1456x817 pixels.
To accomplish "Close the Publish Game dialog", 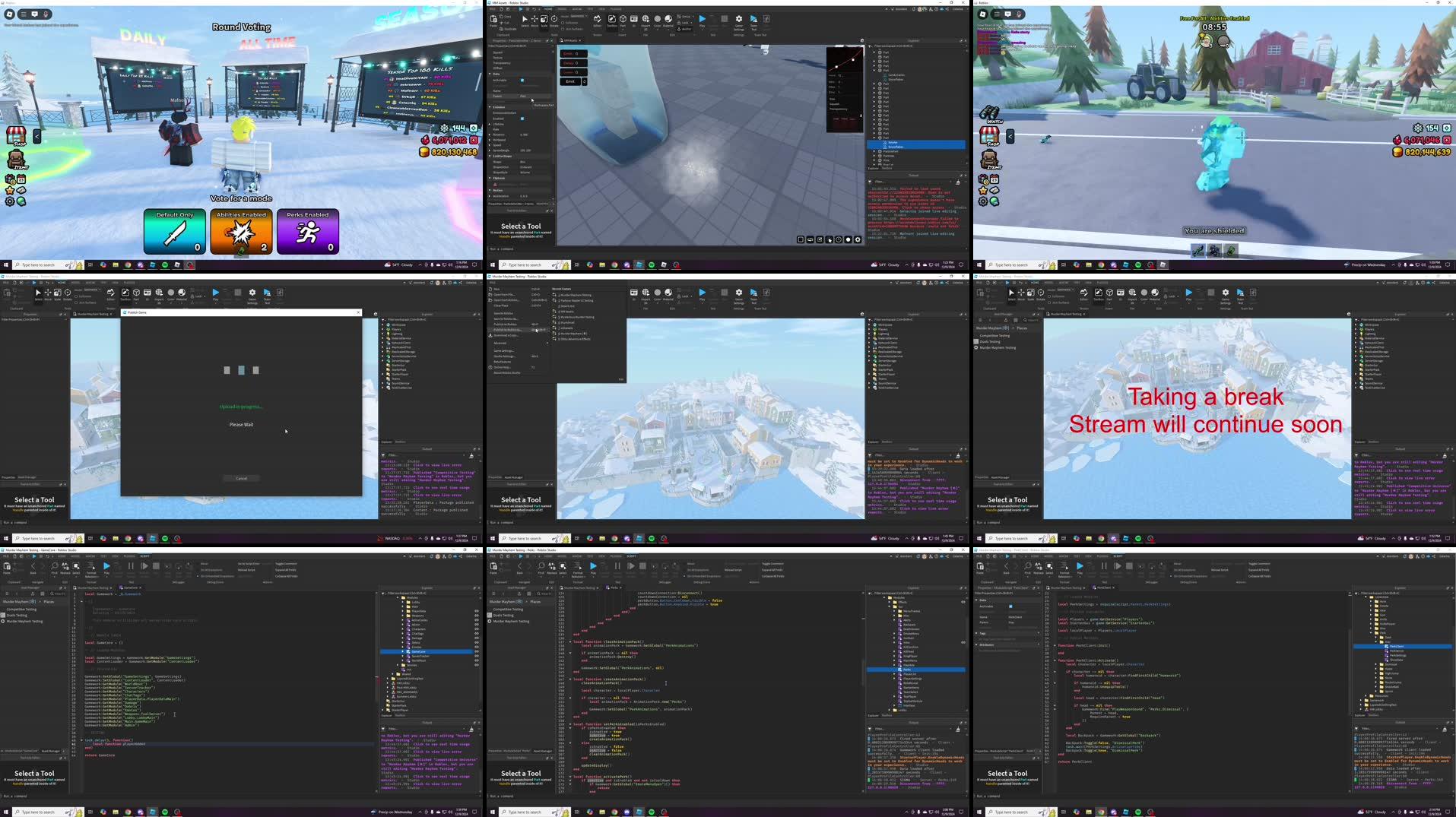I will click(359, 312).
